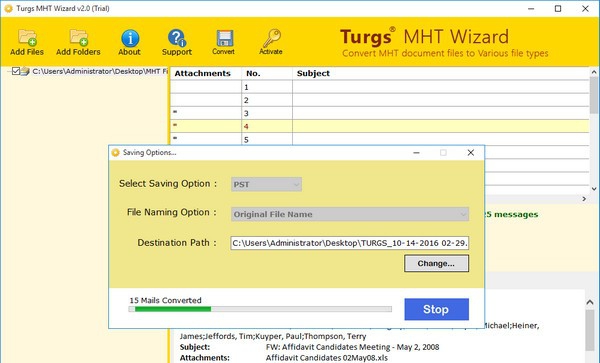Click the Turgs app icon in title bar

point(8,8)
